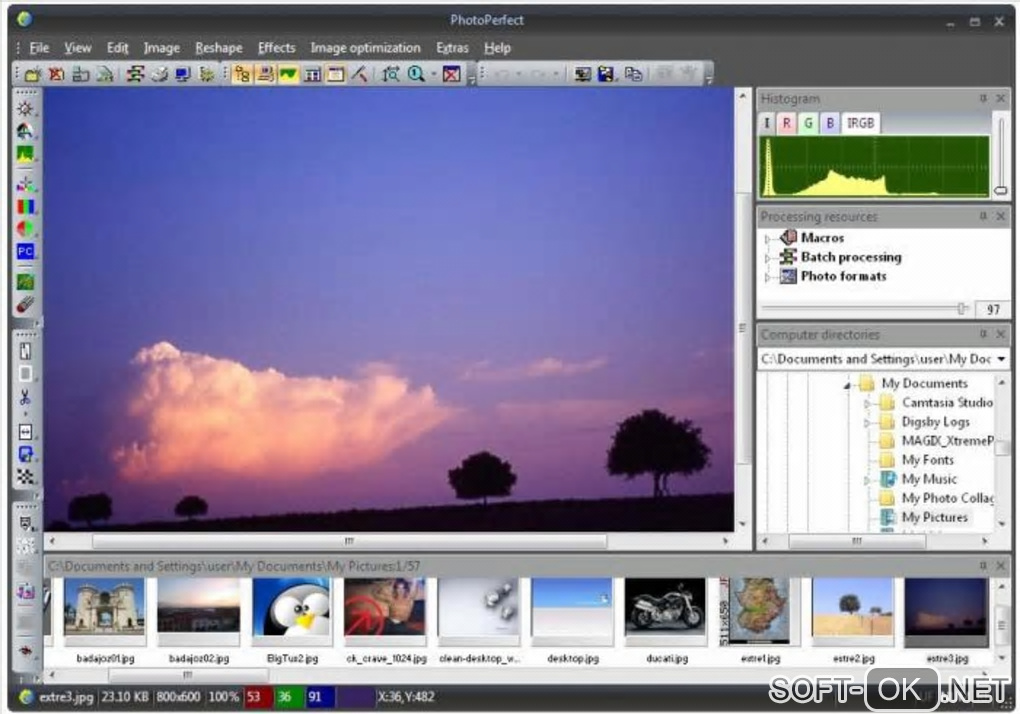This screenshot has height=714, width=1020.
Task: Click the save disk icon in top toolbar
Action: click(606, 74)
